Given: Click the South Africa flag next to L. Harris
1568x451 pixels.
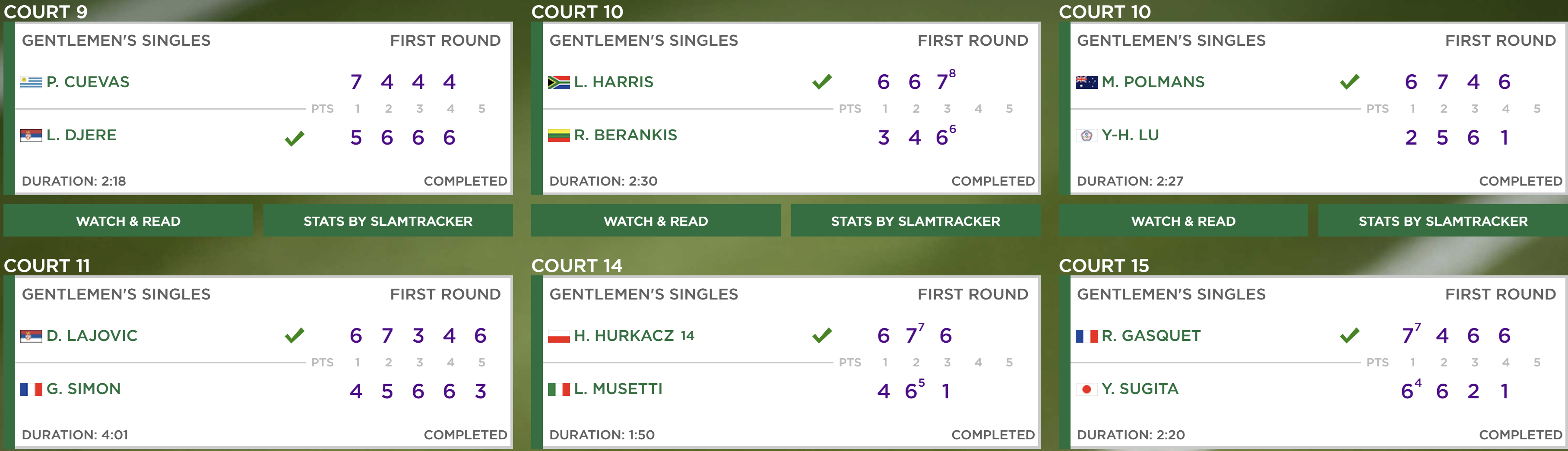Looking at the screenshot, I should (x=559, y=82).
